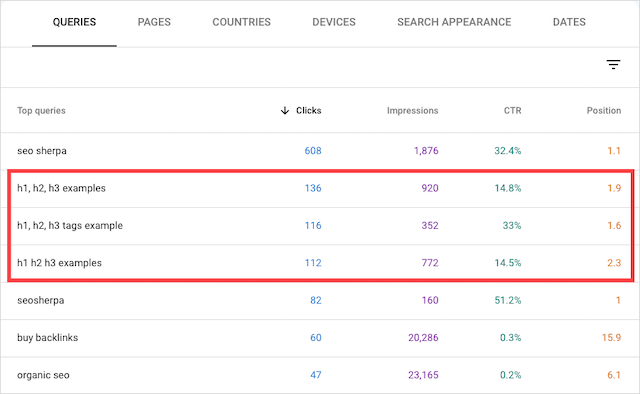Click the 47 clicks value
The image size is (640, 394).
pyautogui.click(x=316, y=375)
